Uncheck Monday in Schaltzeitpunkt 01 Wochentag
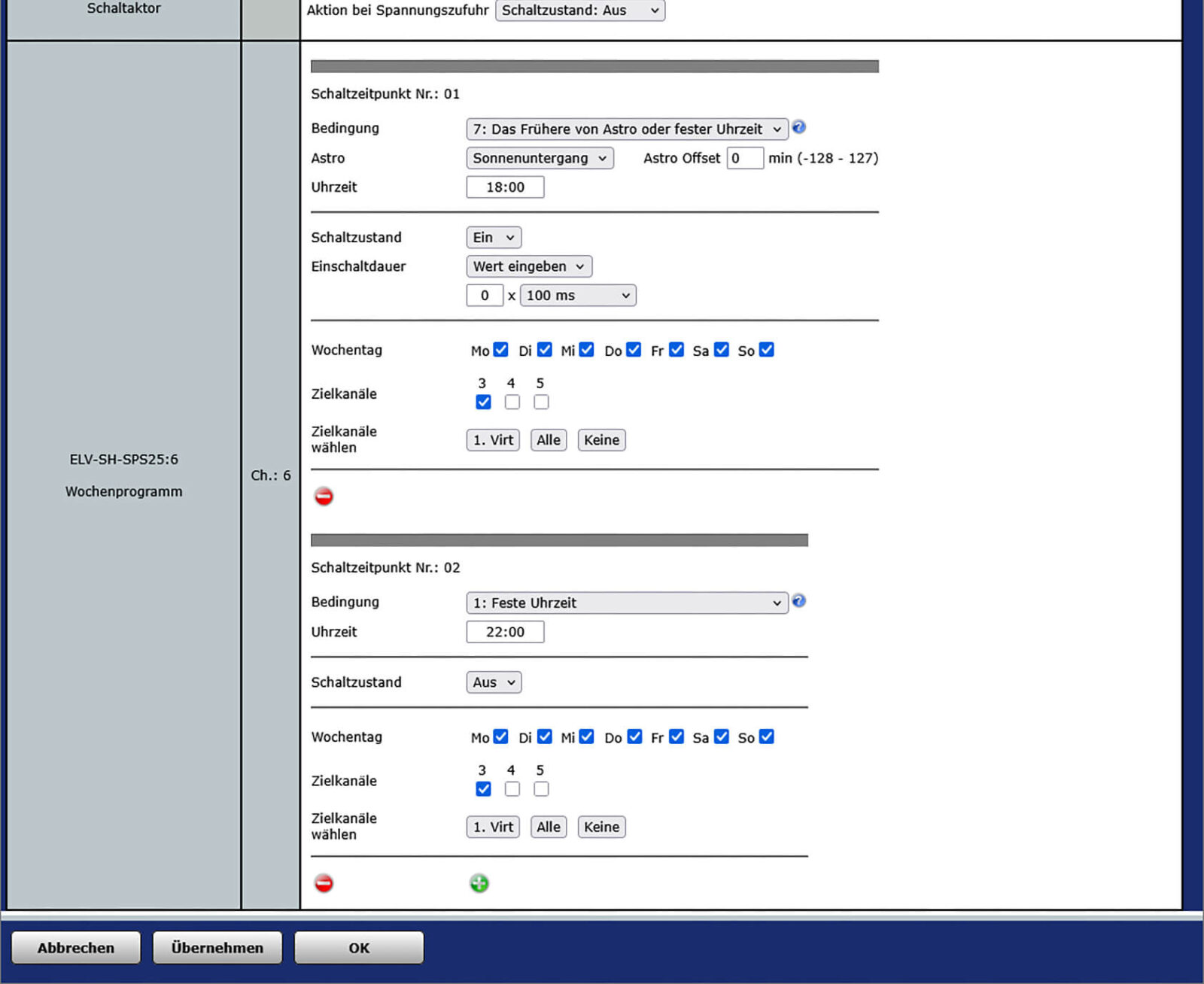This screenshot has width=1204, height=984. click(x=500, y=350)
